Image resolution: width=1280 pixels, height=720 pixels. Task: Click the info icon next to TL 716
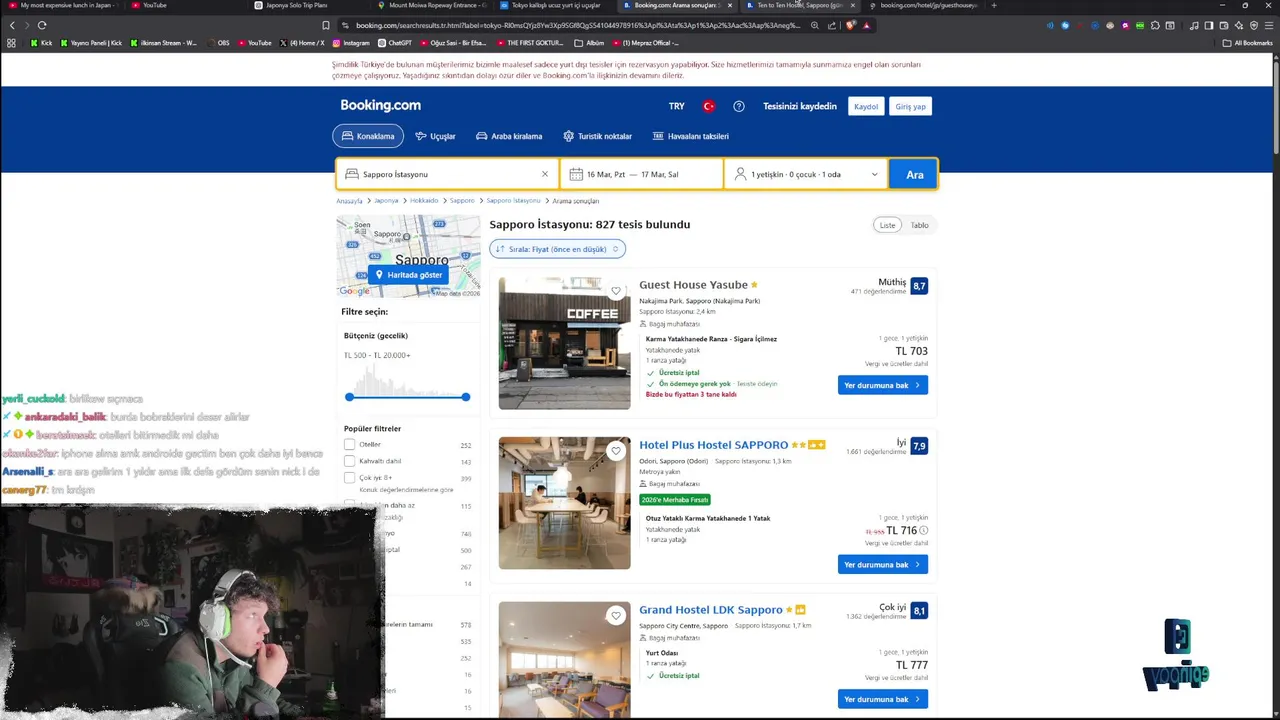click(x=924, y=531)
